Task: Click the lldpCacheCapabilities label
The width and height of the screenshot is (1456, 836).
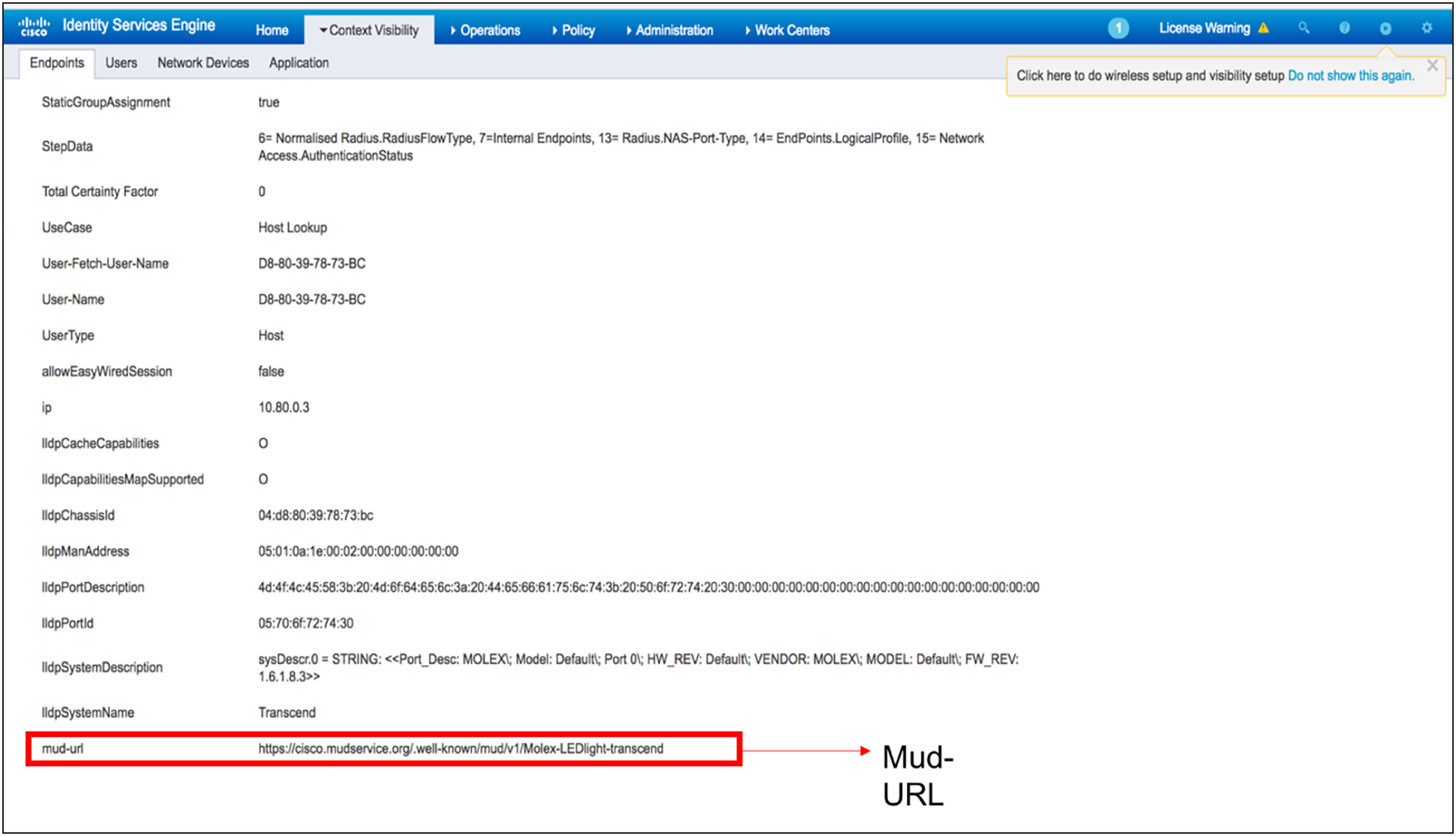Action: (x=101, y=444)
